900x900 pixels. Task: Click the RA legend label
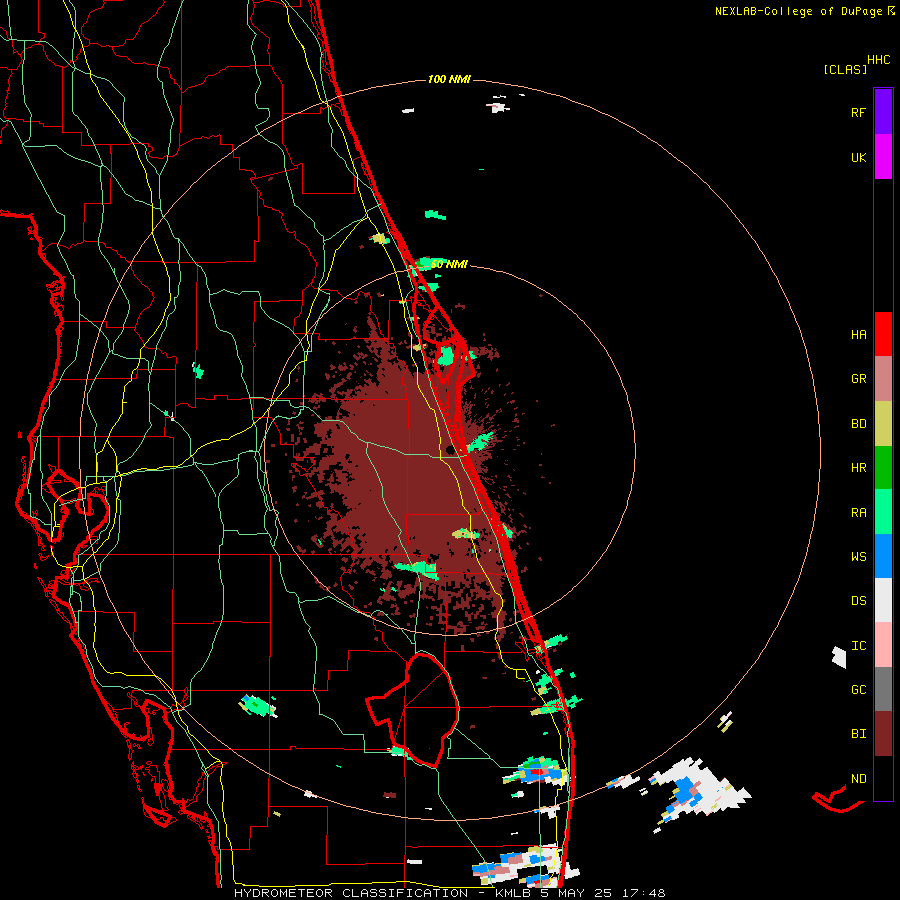point(858,513)
